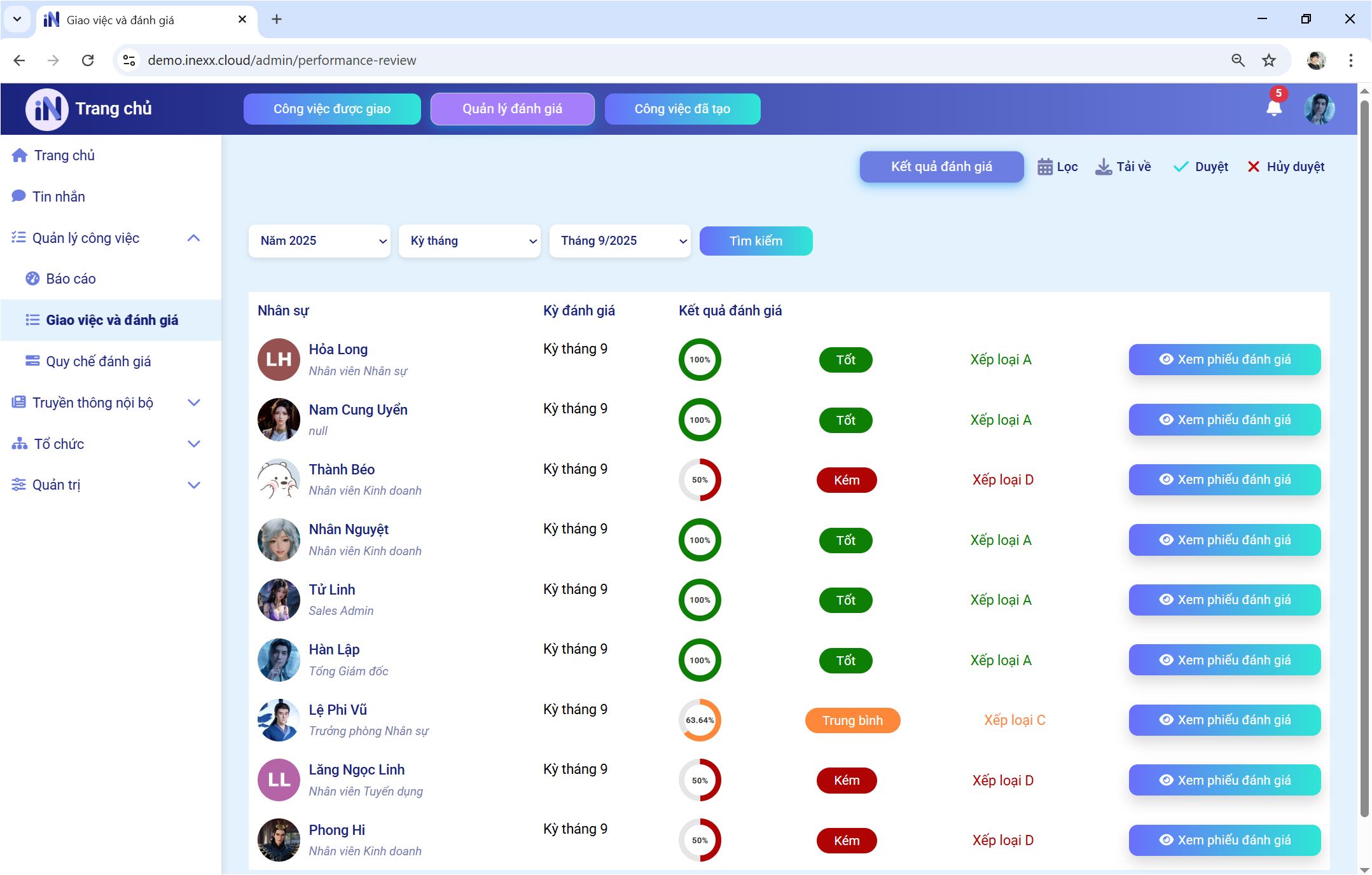The height and width of the screenshot is (875, 1372).
Task: Open the Kỳ tháng period dropdown
Action: point(469,241)
